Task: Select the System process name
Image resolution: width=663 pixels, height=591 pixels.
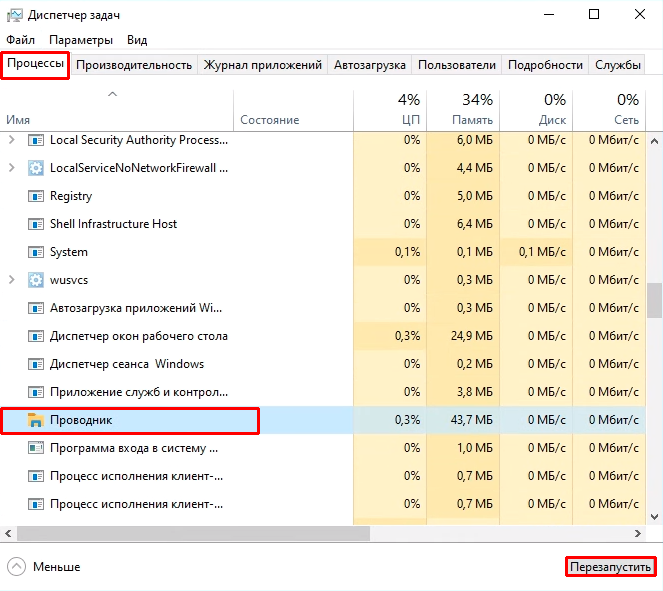Action: [x=68, y=252]
